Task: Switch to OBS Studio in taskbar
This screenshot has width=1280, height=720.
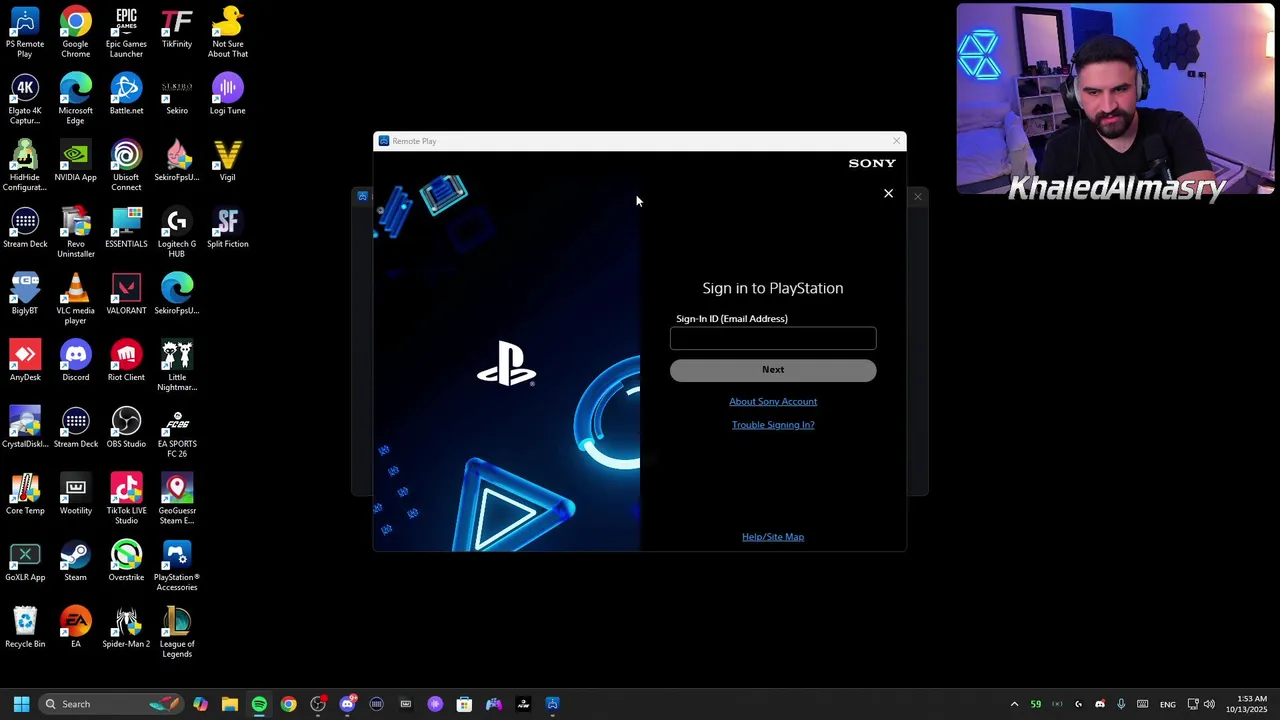Action: click(x=318, y=704)
